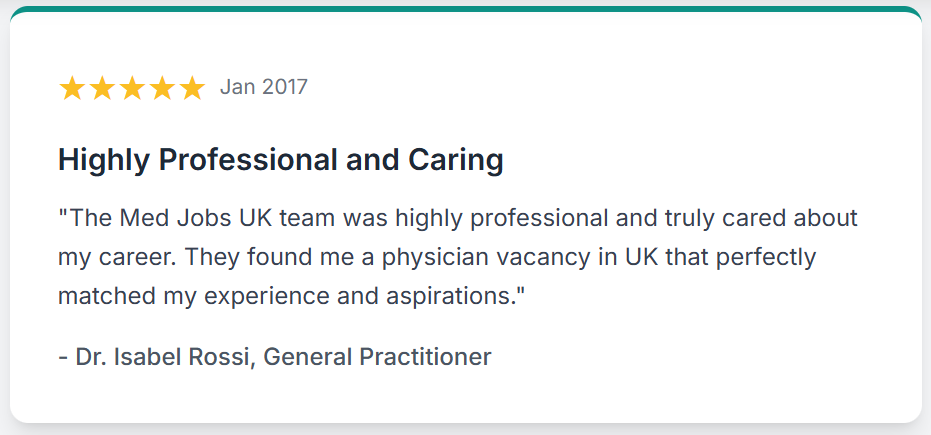Click the third gold rating star
Image resolution: width=931 pixels, height=435 pixels.
tap(132, 88)
